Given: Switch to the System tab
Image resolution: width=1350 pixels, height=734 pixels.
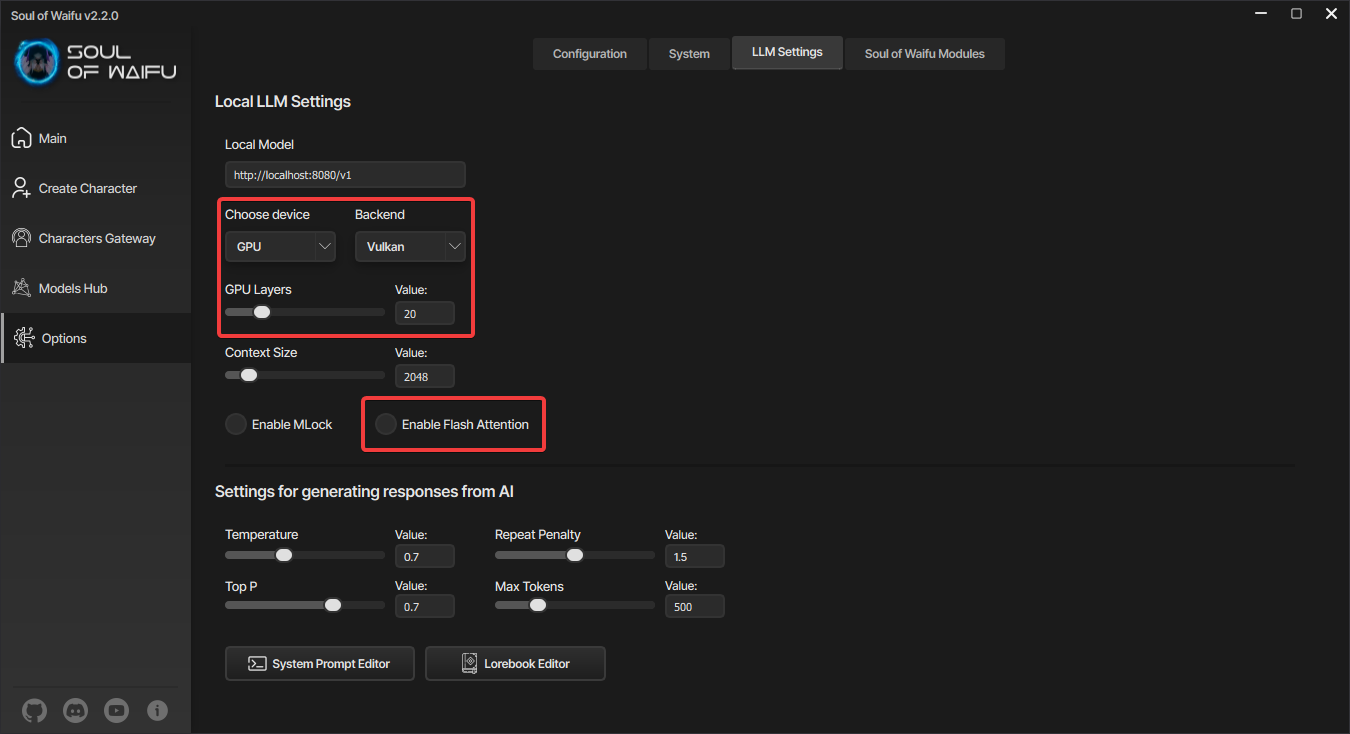Looking at the screenshot, I should tap(689, 54).
